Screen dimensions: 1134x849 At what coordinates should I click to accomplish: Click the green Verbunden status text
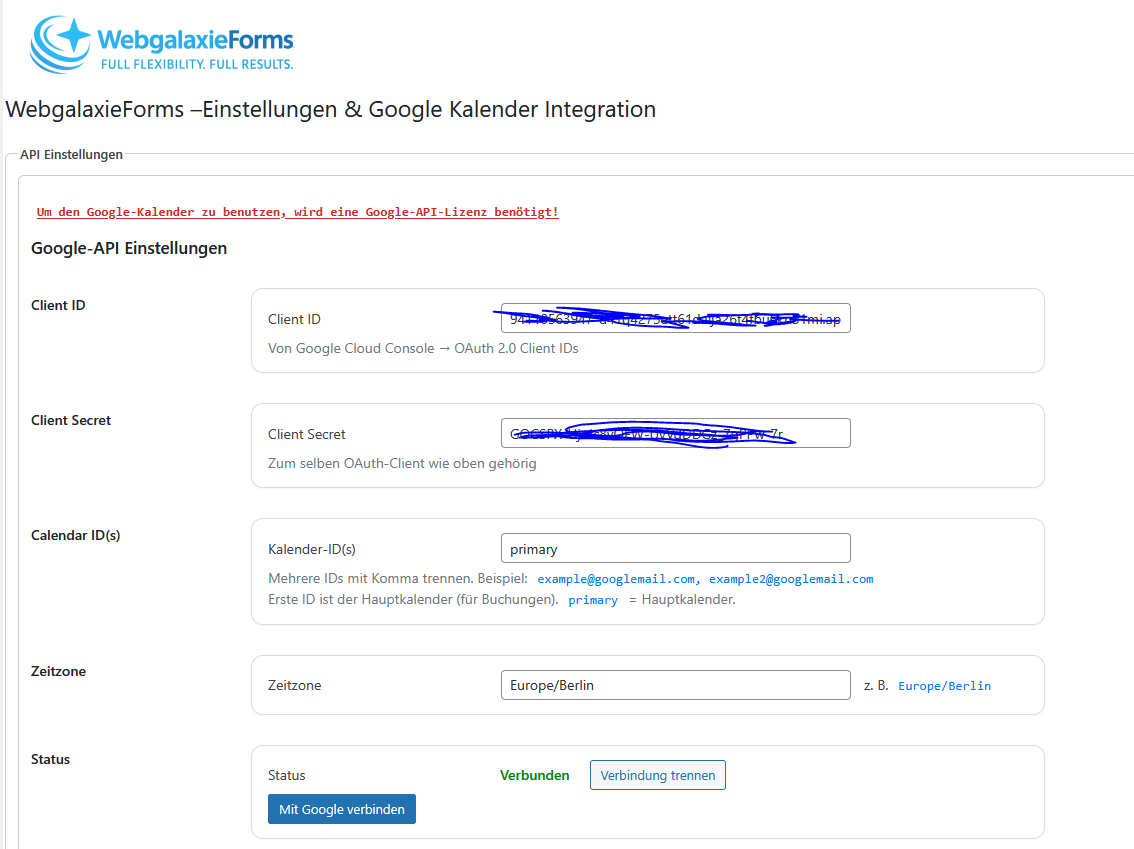tap(534, 775)
